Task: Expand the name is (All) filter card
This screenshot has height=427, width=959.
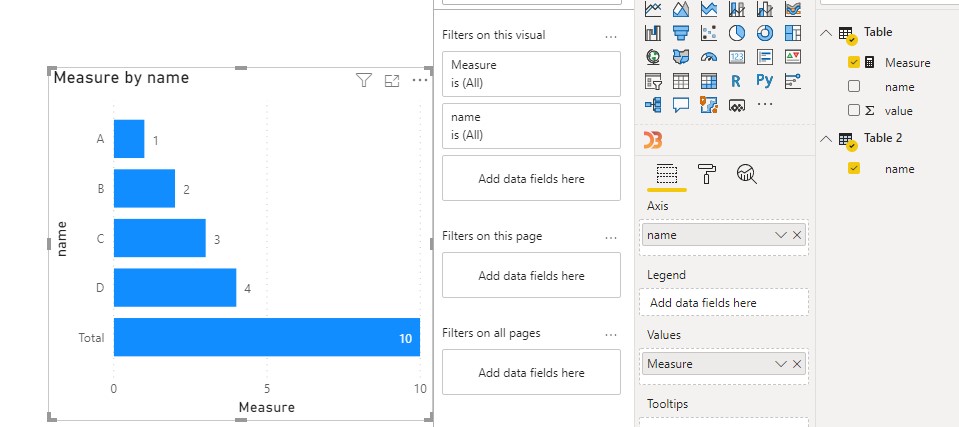Action: pyautogui.click(x=531, y=126)
